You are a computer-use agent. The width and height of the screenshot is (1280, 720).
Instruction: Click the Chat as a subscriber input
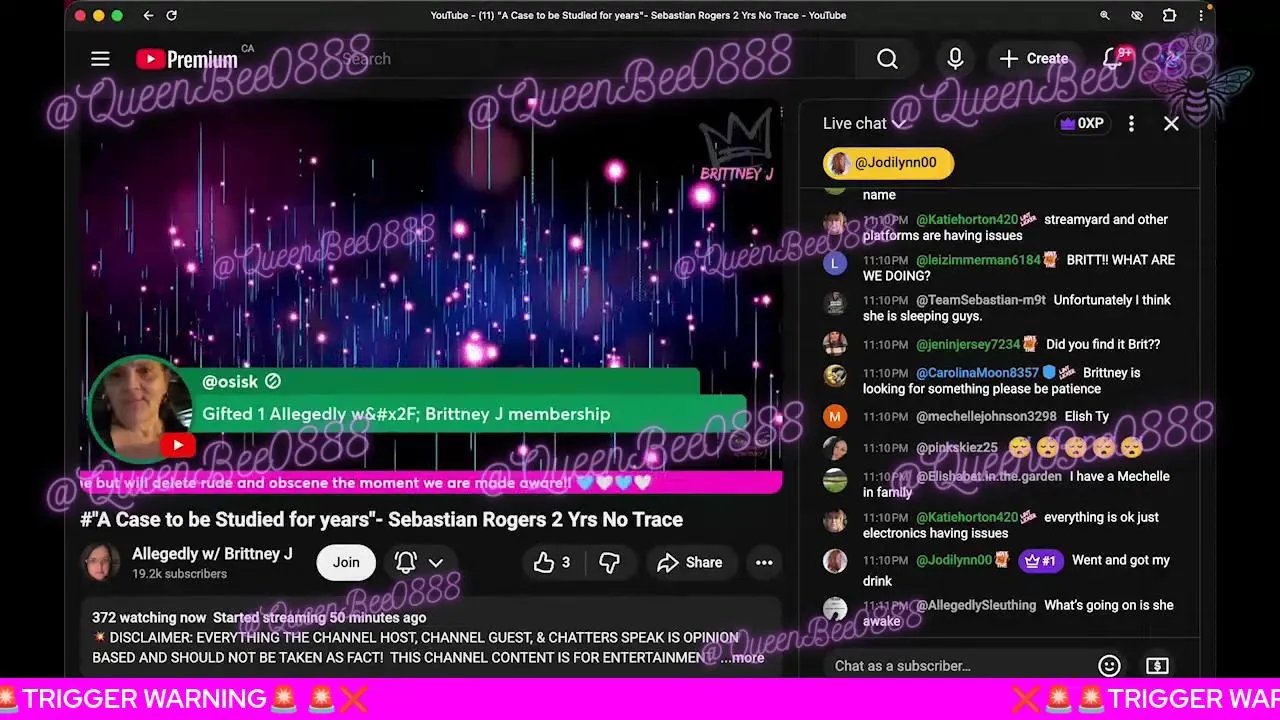[960, 666]
